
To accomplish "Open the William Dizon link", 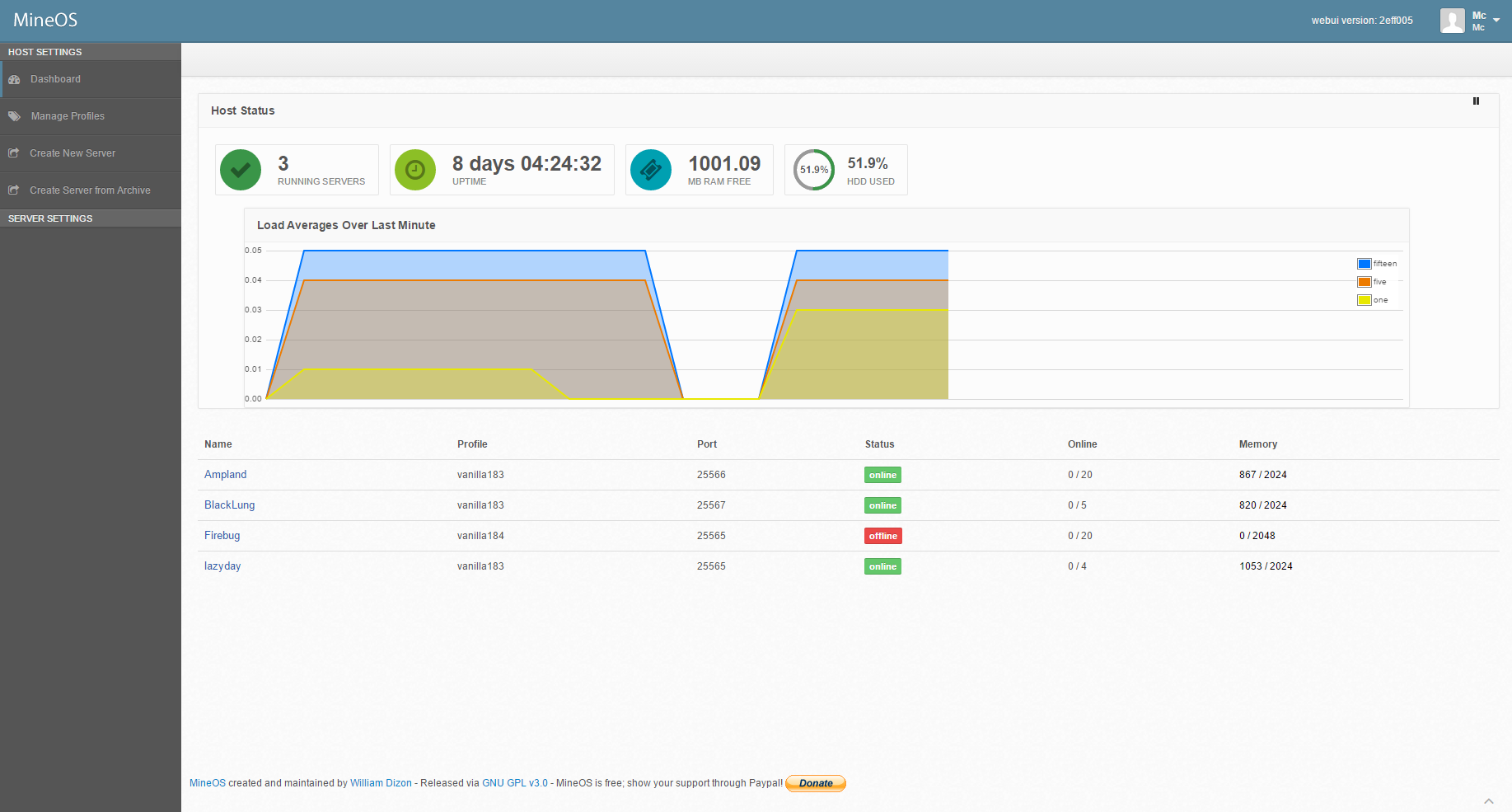I will [x=381, y=783].
